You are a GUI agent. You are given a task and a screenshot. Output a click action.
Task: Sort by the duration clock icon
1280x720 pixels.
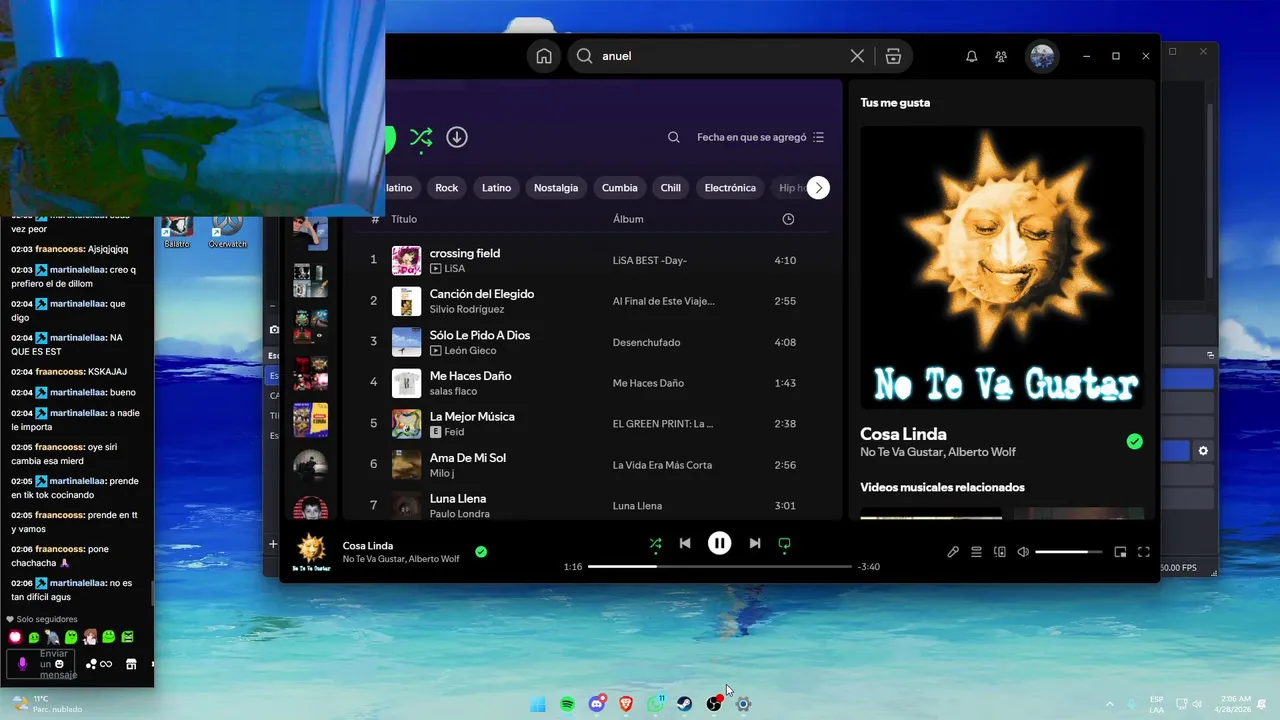[x=788, y=219]
